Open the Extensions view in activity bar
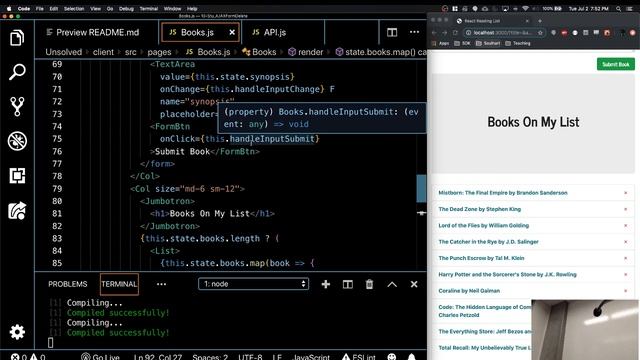Viewport: 640px width, 360px height. coord(17,176)
